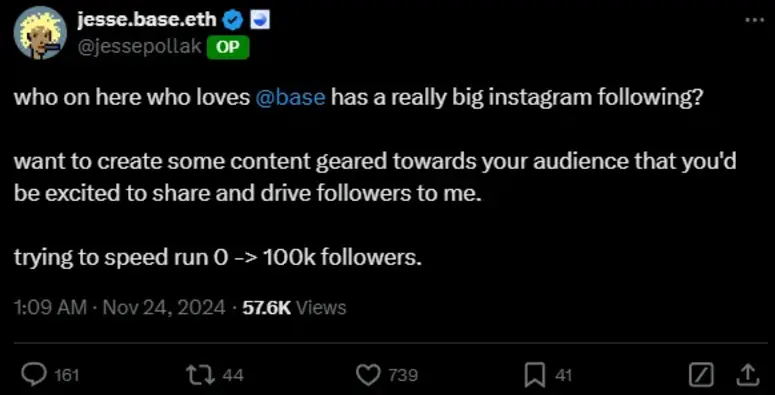The height and width of the screenshot is (395, 775).
Task: Open jesse.base.eth profile avatar
Action: coord(40,33)
